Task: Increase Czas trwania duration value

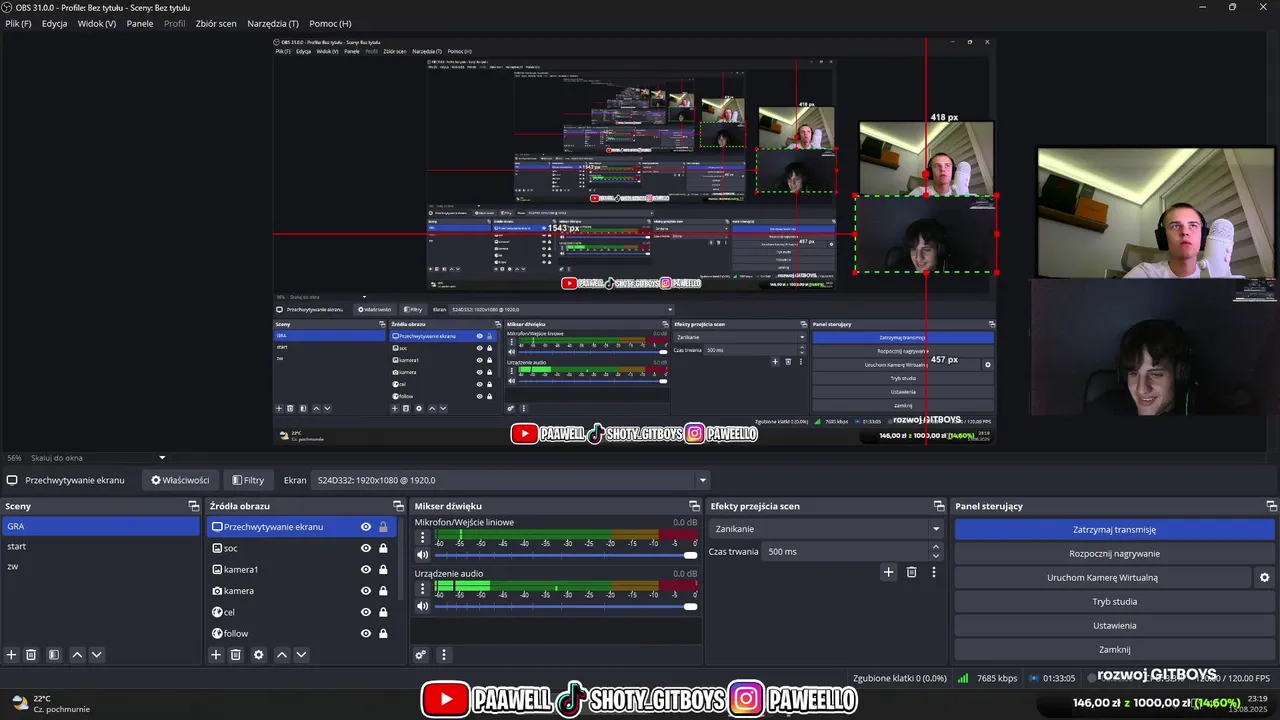Action: coord(936,547)
